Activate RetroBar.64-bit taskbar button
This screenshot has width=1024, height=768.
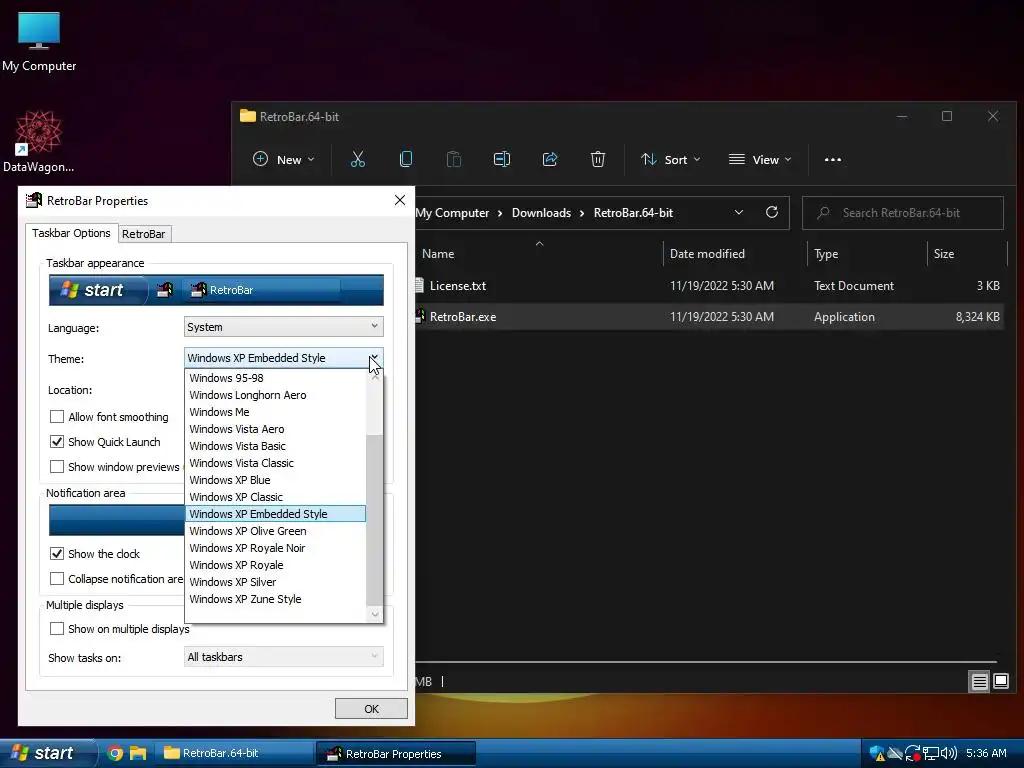(x=234, y=753)
